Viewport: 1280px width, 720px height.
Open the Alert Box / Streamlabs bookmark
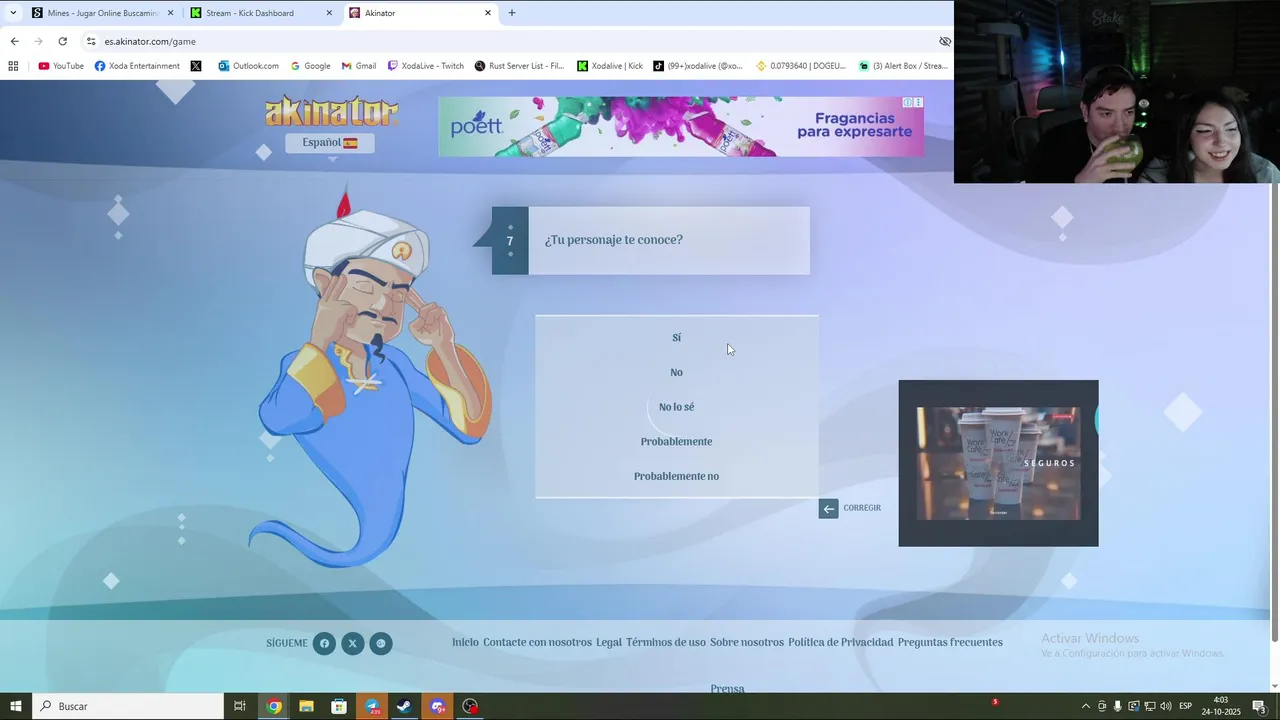point(903,66)
